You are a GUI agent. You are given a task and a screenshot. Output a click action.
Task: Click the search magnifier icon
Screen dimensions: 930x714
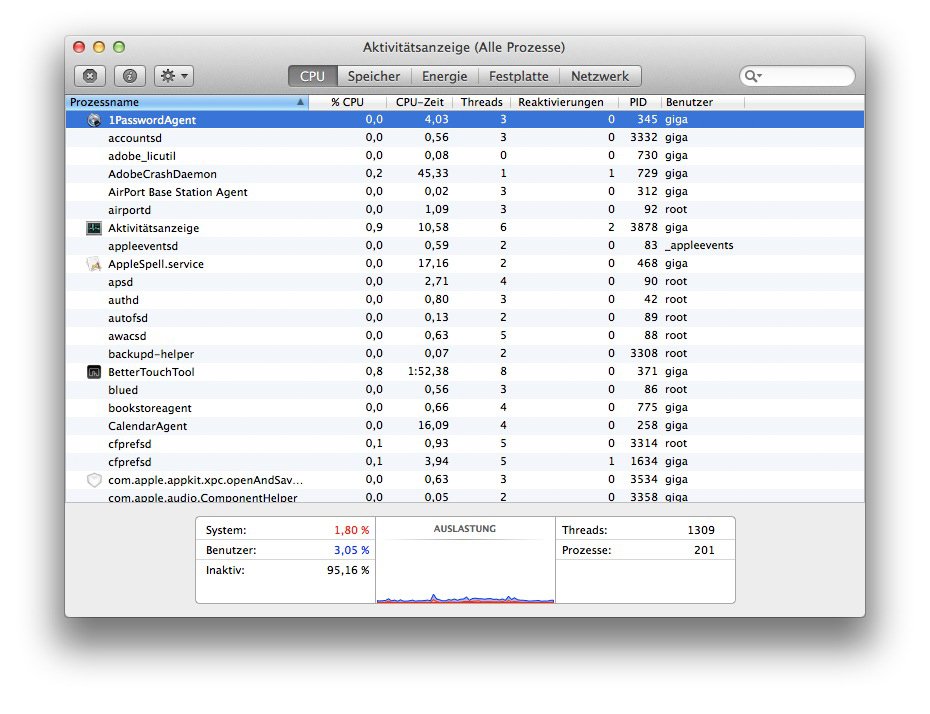[x=751, y=76]
